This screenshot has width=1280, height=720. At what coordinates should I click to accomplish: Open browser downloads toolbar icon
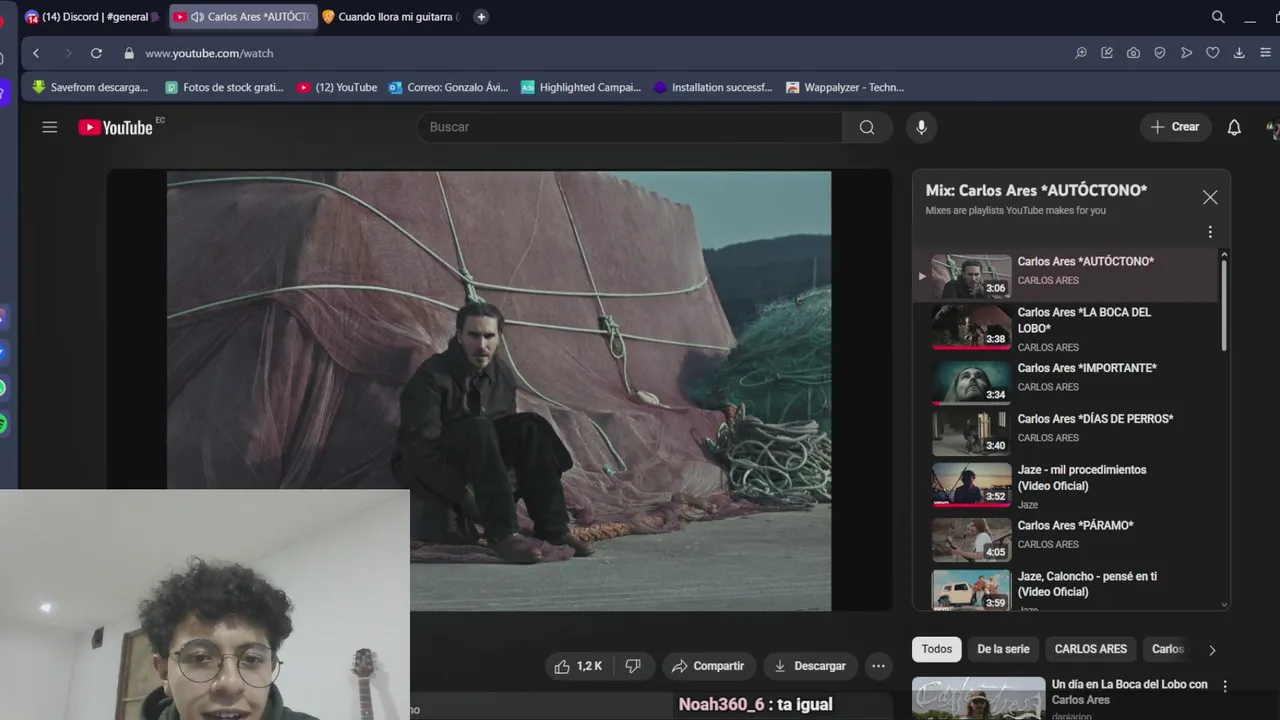(1239, 53)
